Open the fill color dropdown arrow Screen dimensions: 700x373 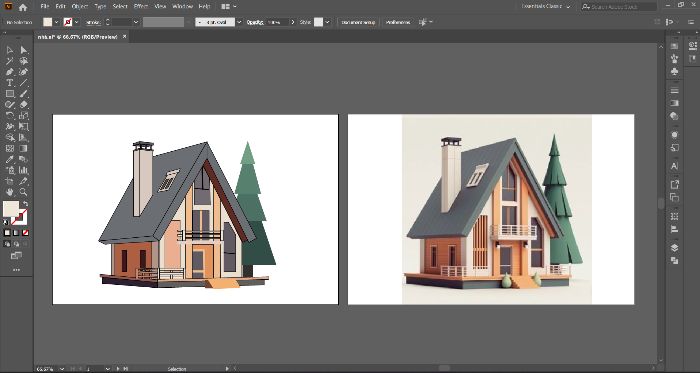pos(57,22)
